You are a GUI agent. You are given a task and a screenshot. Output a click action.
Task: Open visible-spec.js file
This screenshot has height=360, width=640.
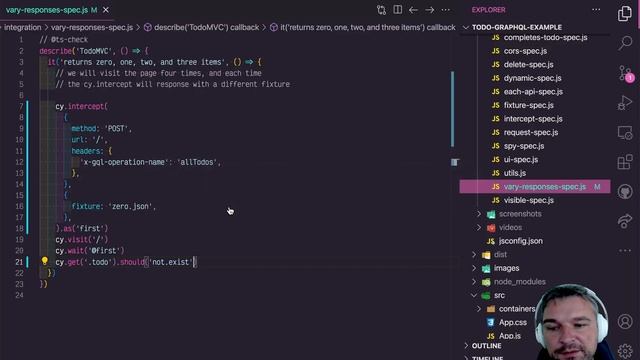click(529, 200)
